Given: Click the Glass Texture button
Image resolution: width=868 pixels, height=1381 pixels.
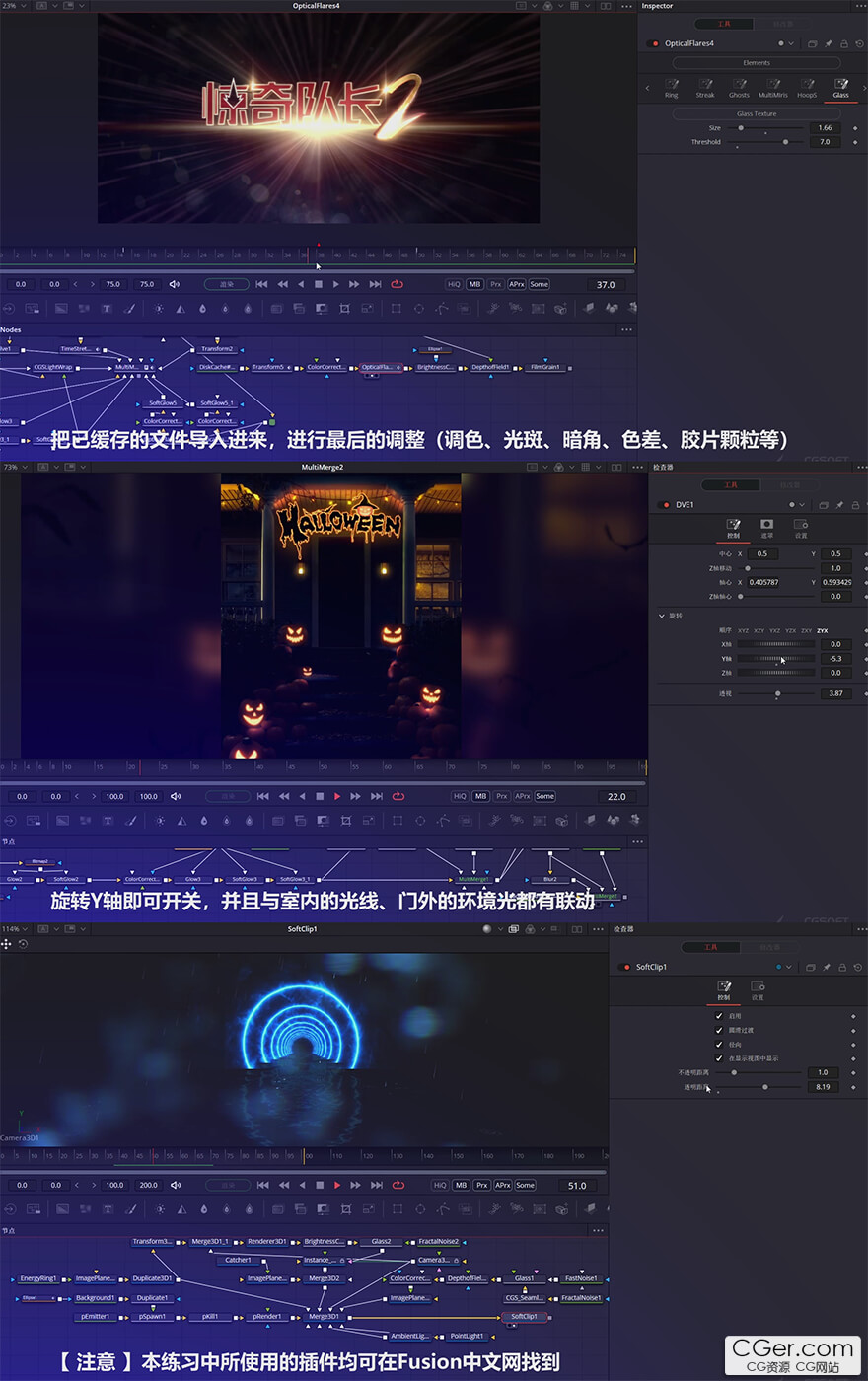Looking at the screenshot, I should coord(757,113).
